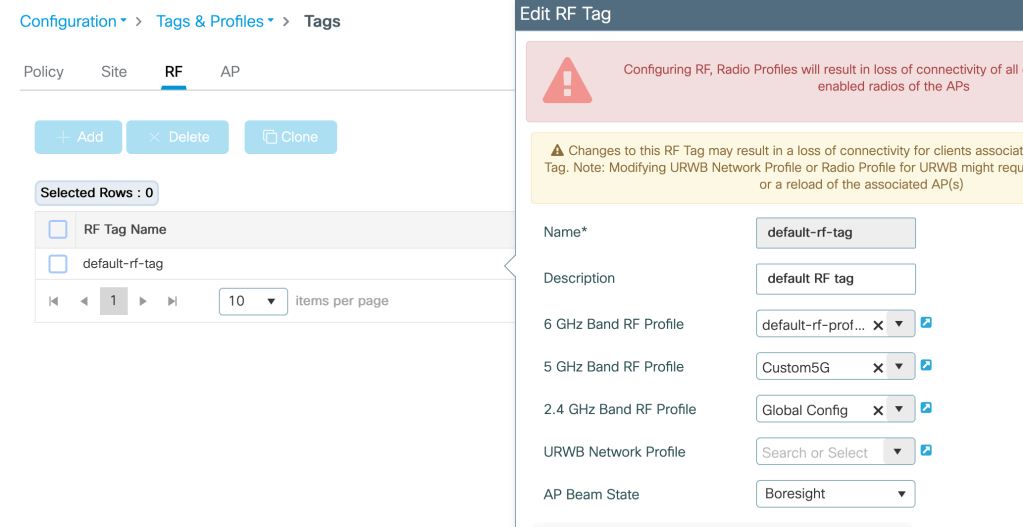The height and width of the screenshot is (527, 1023).
Task: Open linked 6 GHz RF profile icon
Action: (x=926, y=323)
